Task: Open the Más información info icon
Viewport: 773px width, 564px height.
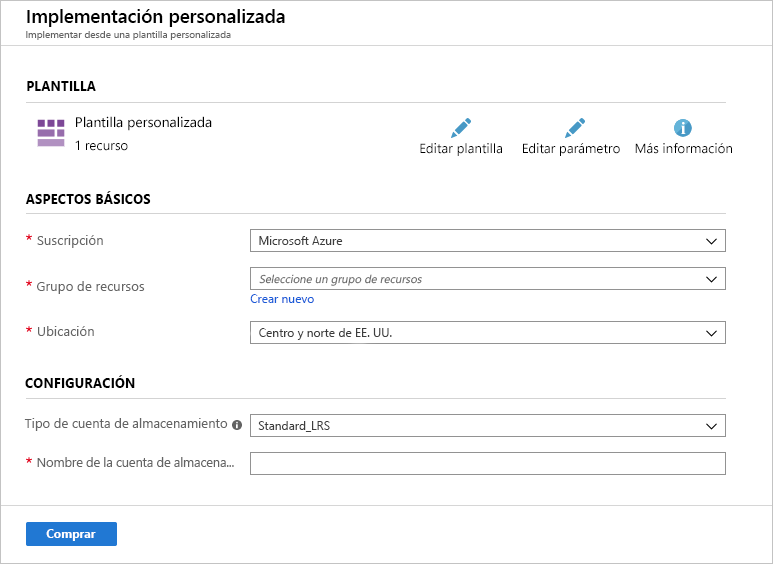Action: point(683,128)
